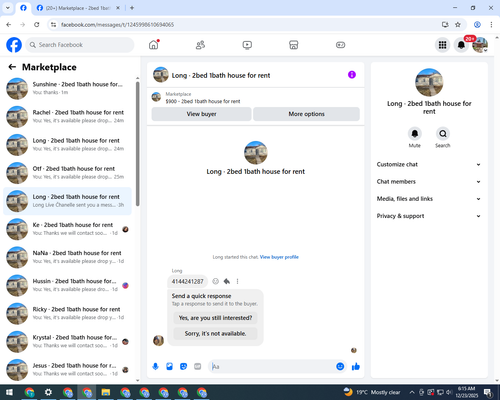Click the house thumbnail in the right info panel

tap(429, 82)
